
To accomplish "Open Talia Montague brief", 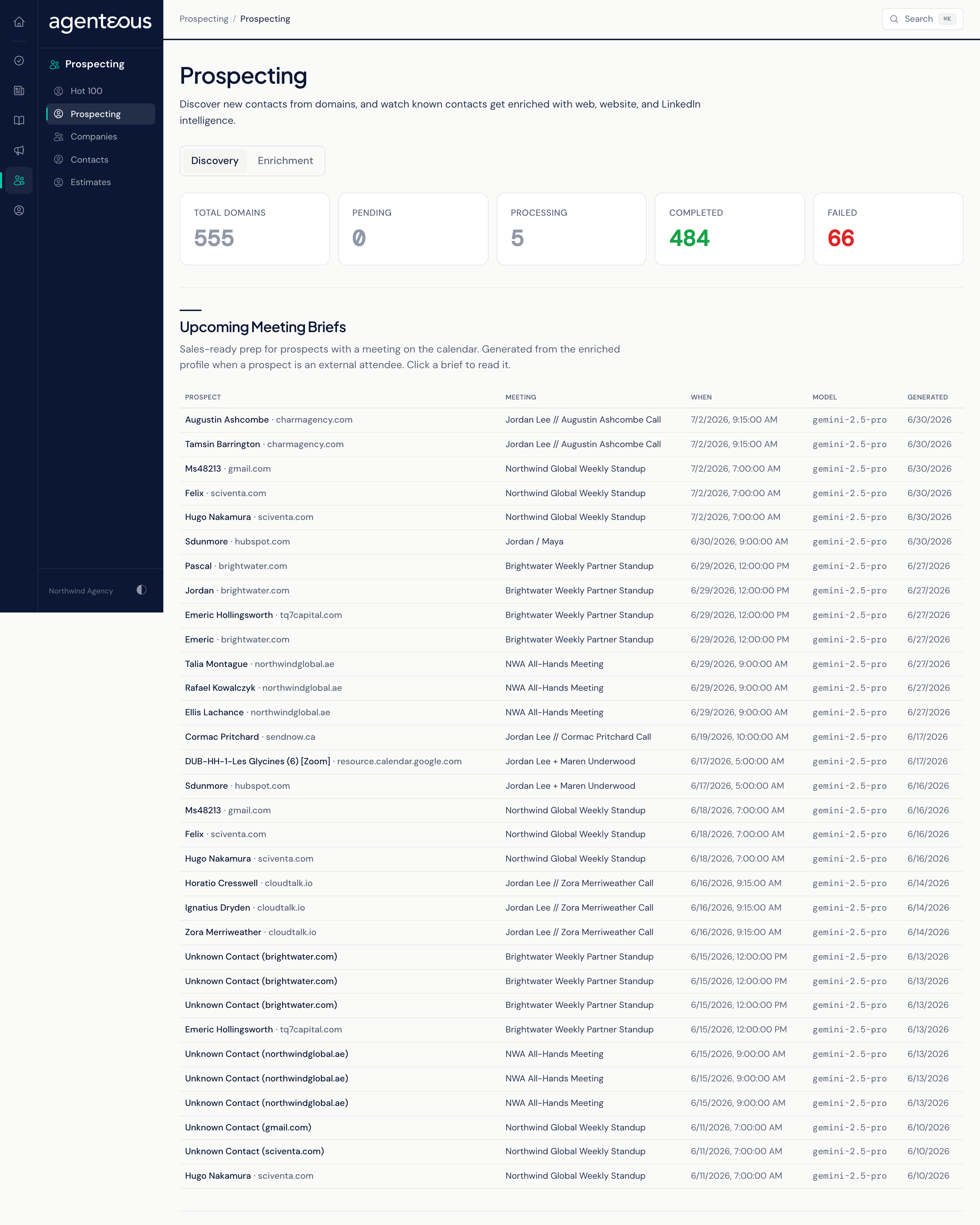I will [572, 664].
